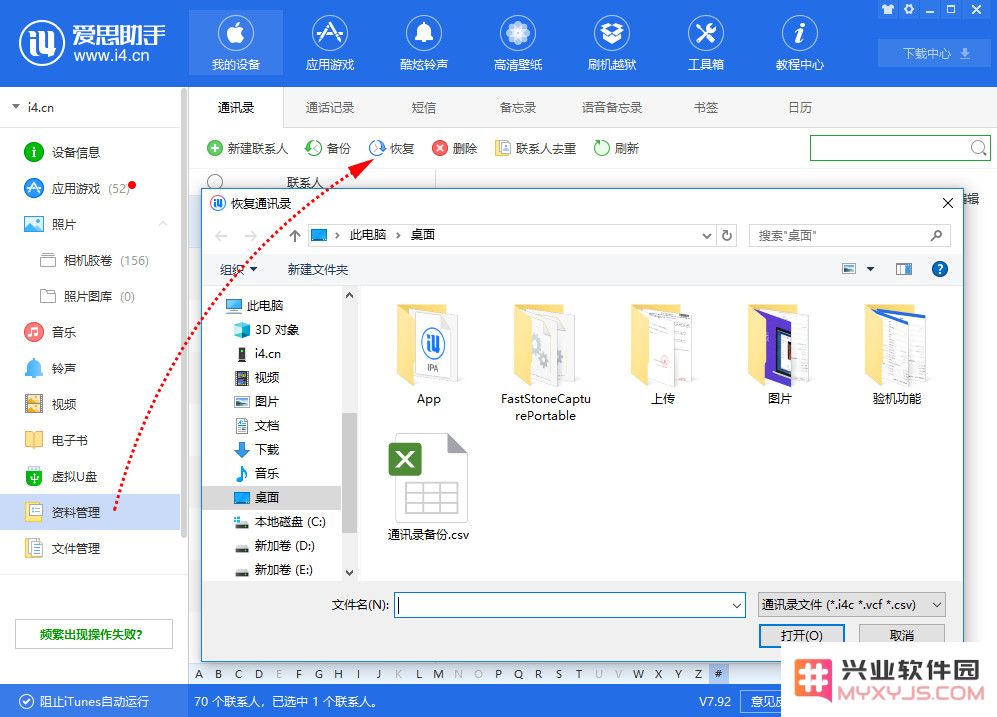This screenshot has height=717, width=997.
Task: Click the 恢复 contacts button
Action: (x=391, y=148)
